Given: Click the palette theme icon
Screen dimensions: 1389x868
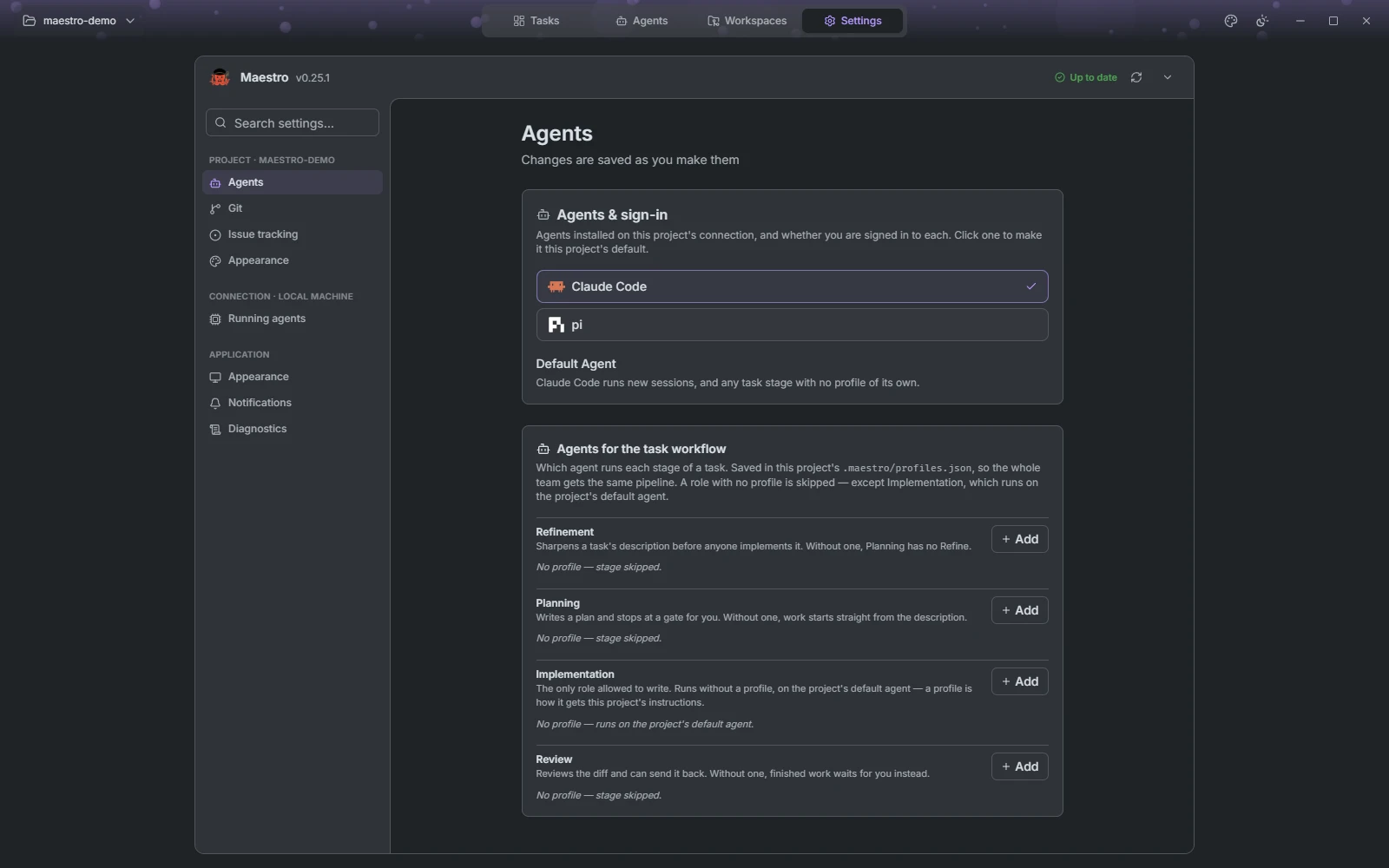Looking at the screenshot, I should (1230, 21).
